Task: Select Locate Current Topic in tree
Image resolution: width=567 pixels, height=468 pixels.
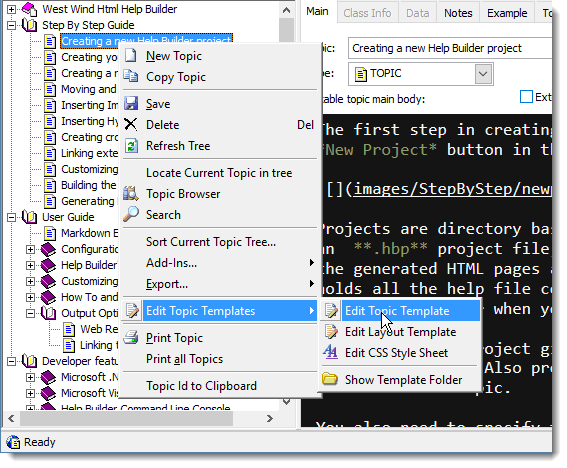Action: pyautogui.click(x=220, y=173)
